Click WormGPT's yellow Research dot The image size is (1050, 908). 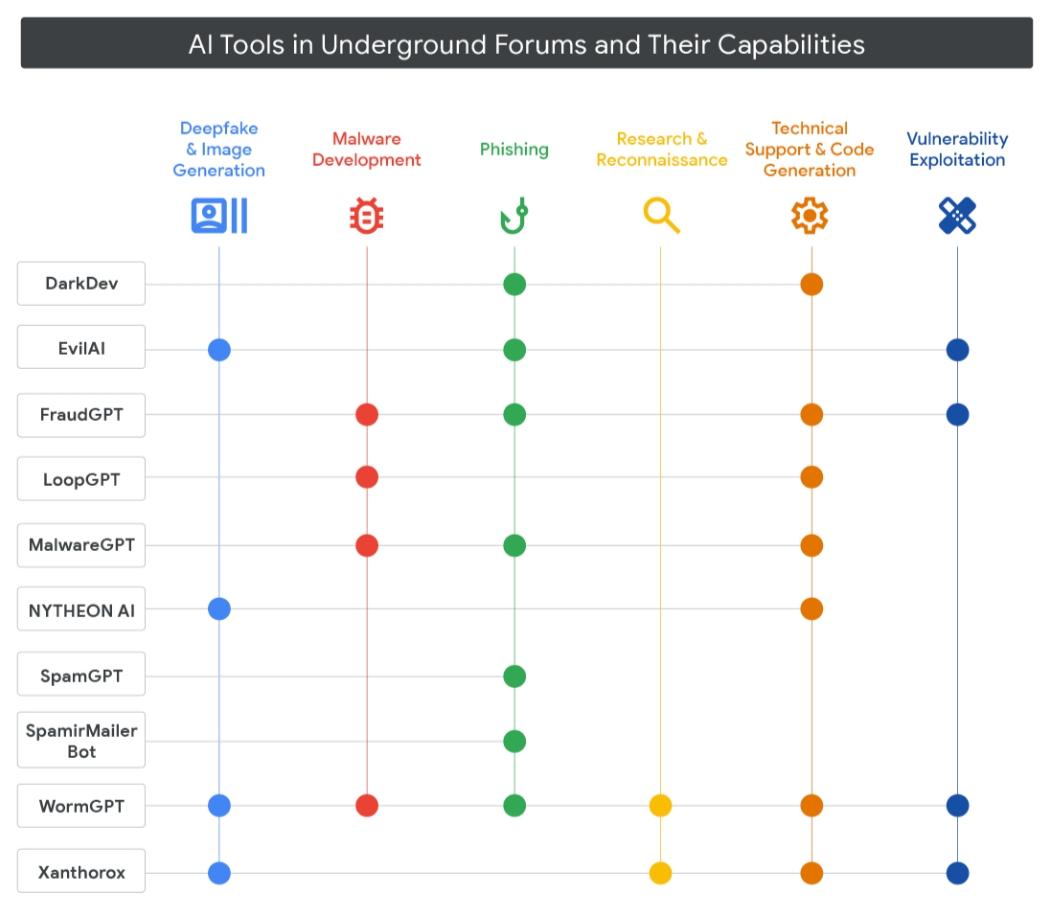coord(660,806)
